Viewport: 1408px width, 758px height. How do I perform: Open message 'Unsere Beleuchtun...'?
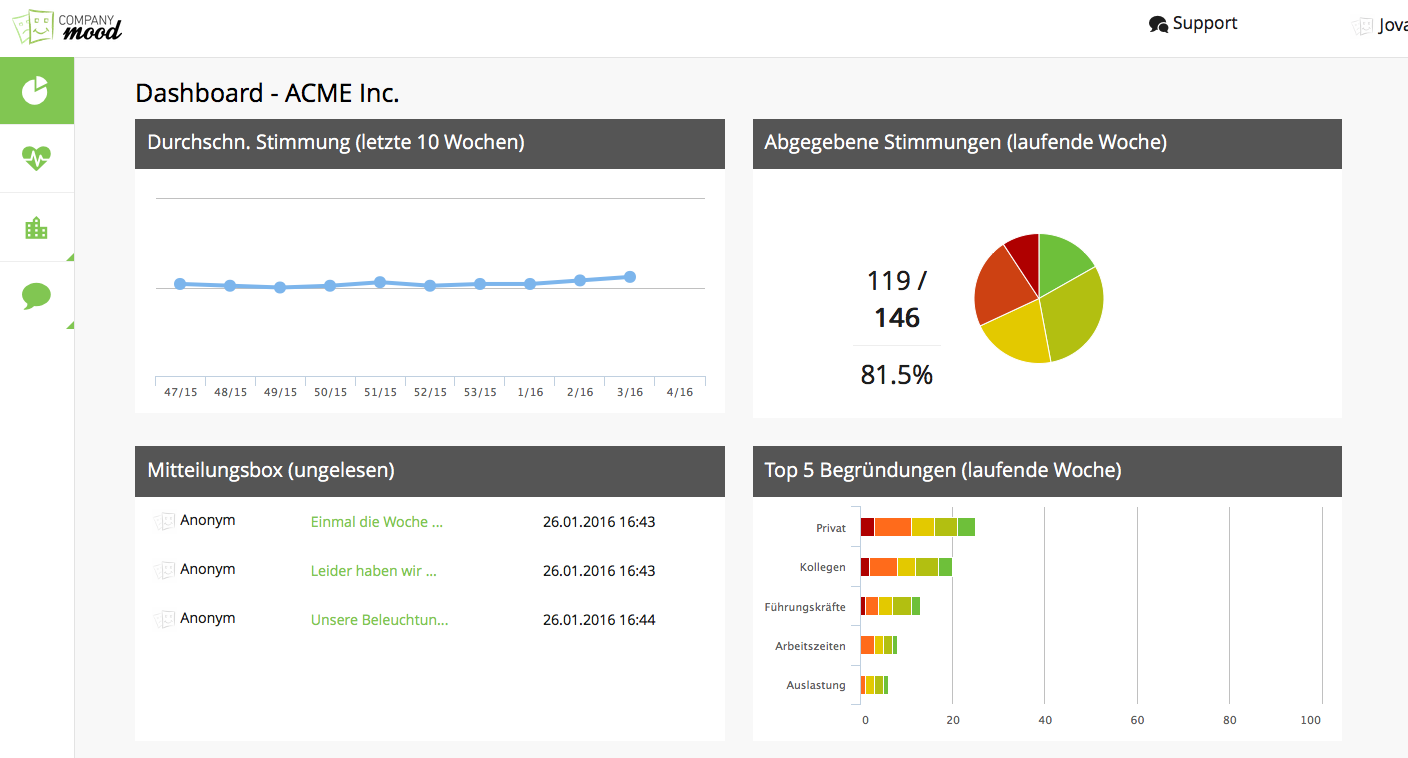coord(379,620)
